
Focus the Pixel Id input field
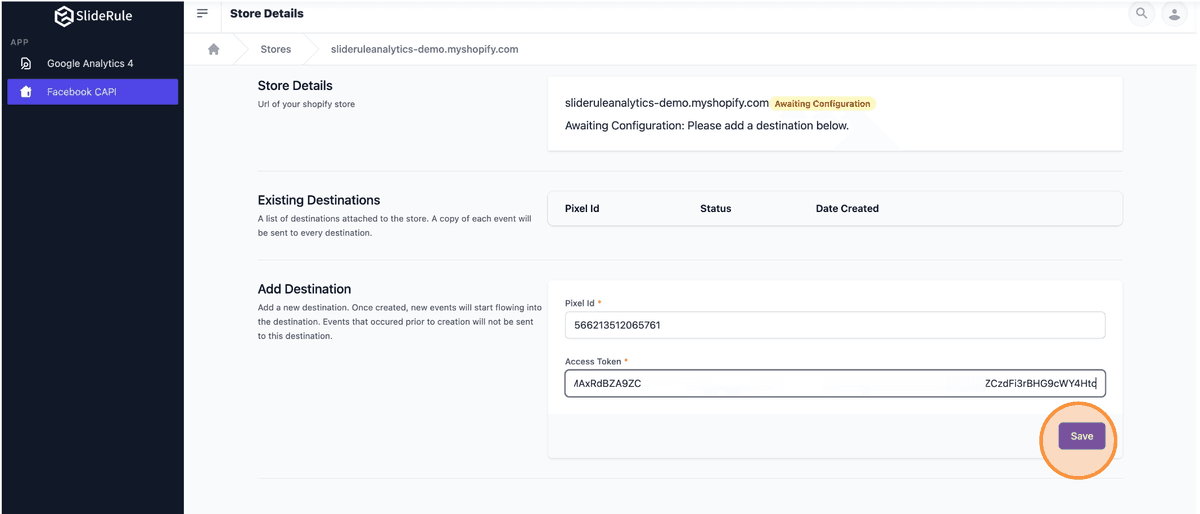tap(835, 325)
